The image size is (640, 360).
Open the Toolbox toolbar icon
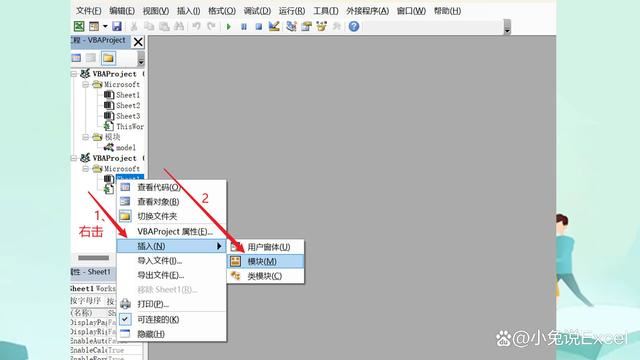(x=337, y=27)
